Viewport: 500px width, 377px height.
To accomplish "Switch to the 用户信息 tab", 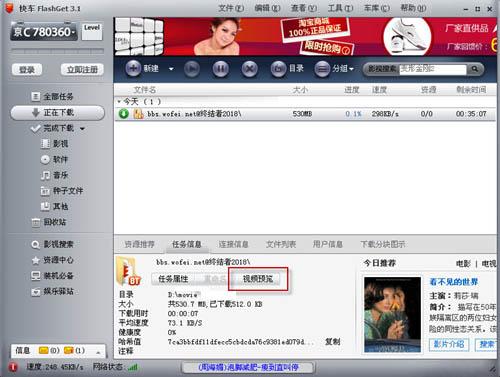I will (x=328, y=244).
